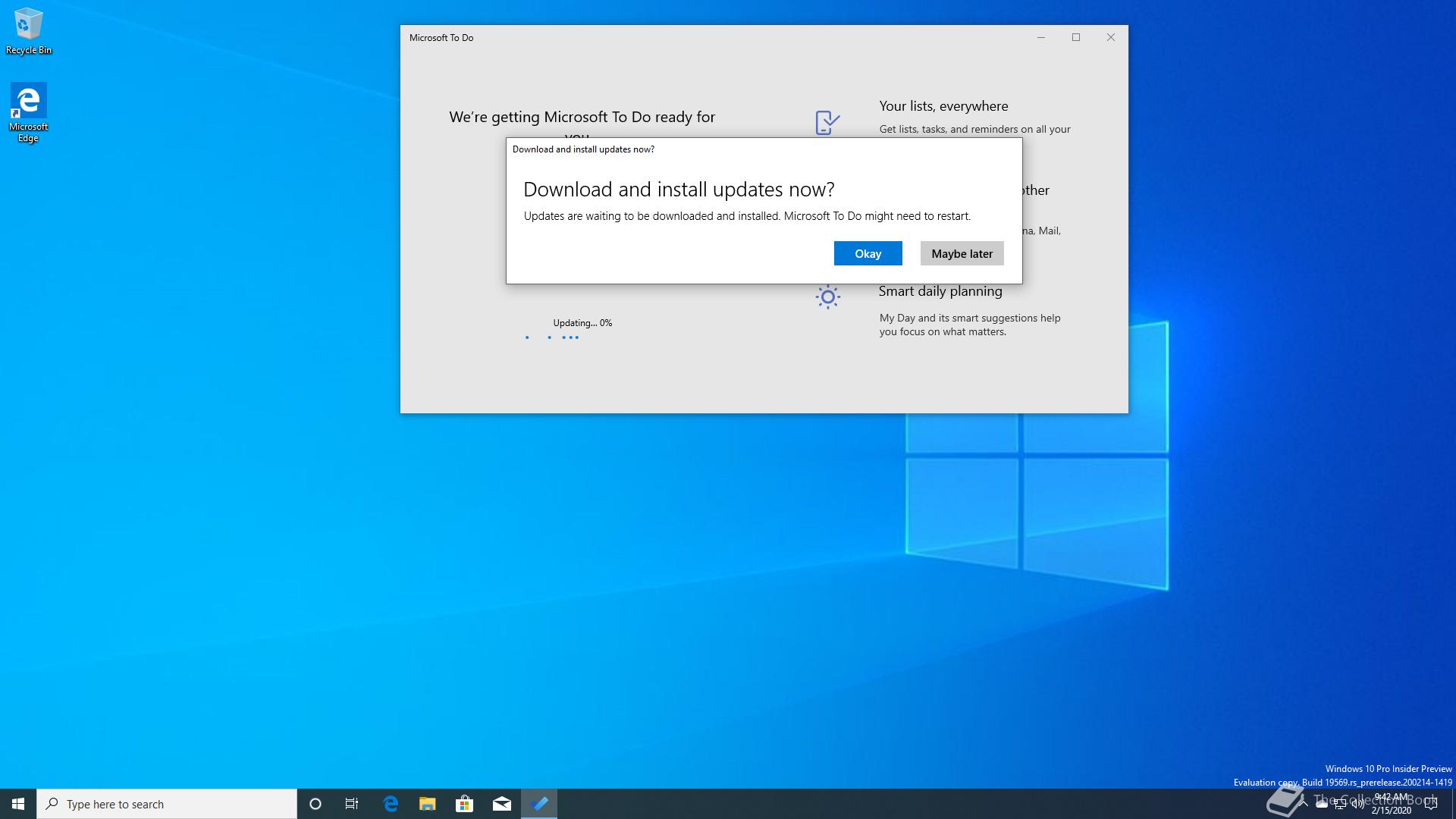
Task: Open File Explorer from the taskbar
Action: point(428,804)
